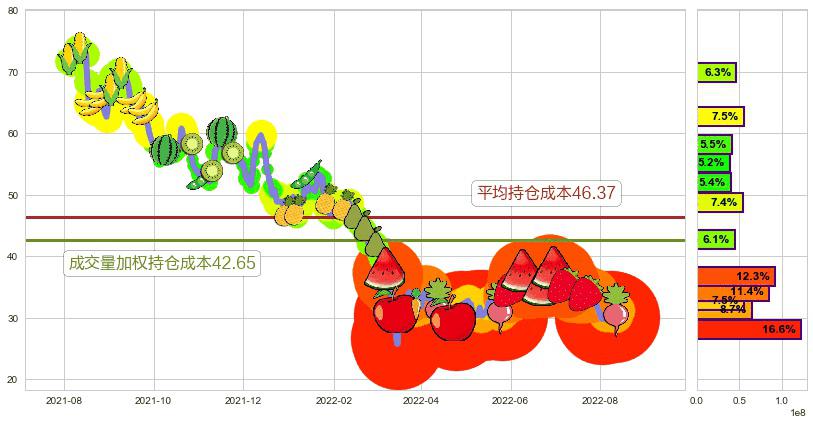
Task: Click the 平均持仓成本46.37 annotation label
Action: [x=545, y=193]
